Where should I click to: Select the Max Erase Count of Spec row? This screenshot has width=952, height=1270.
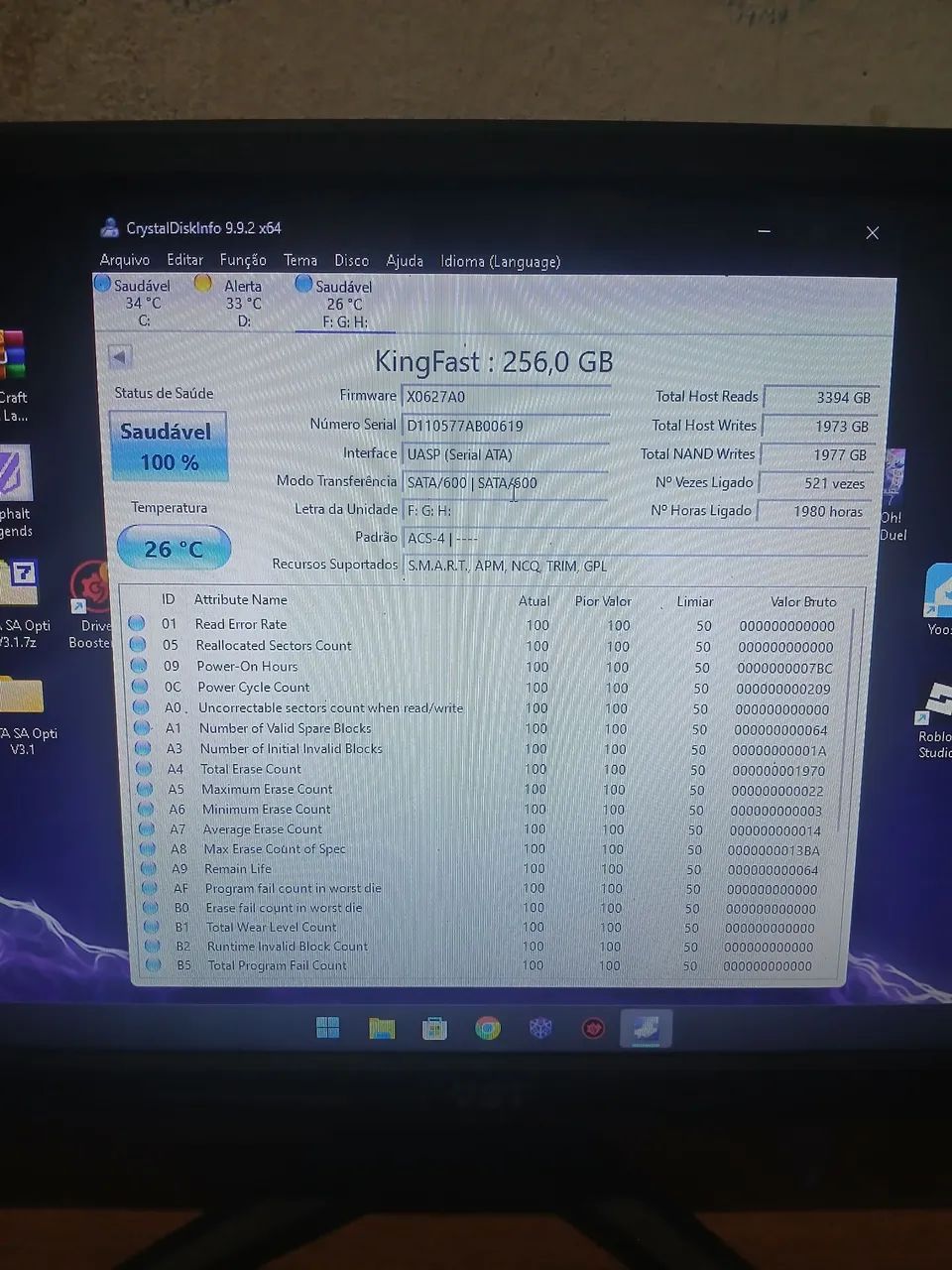[x=486, y=849]
